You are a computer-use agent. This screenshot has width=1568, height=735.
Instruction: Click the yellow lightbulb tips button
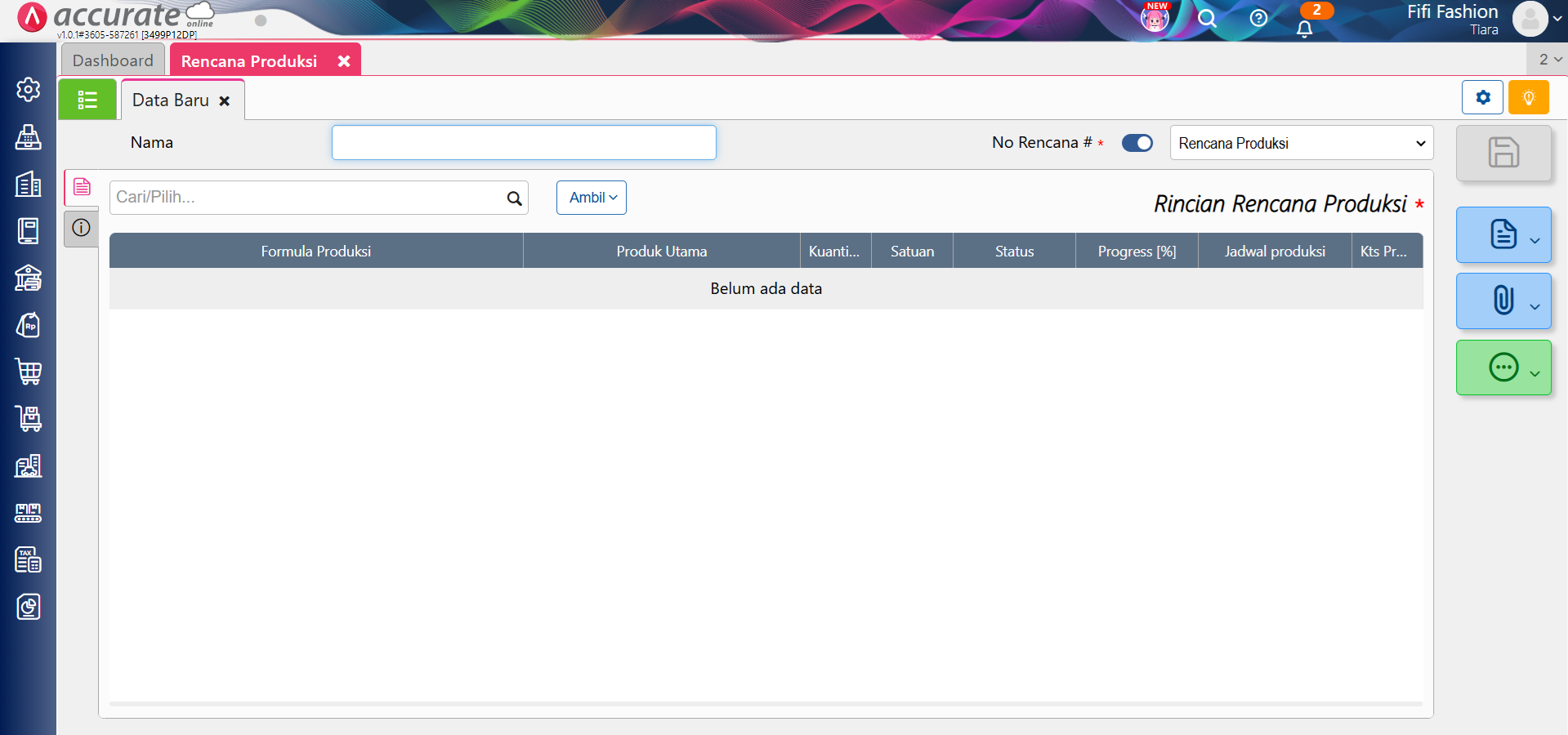point(1528,98)
